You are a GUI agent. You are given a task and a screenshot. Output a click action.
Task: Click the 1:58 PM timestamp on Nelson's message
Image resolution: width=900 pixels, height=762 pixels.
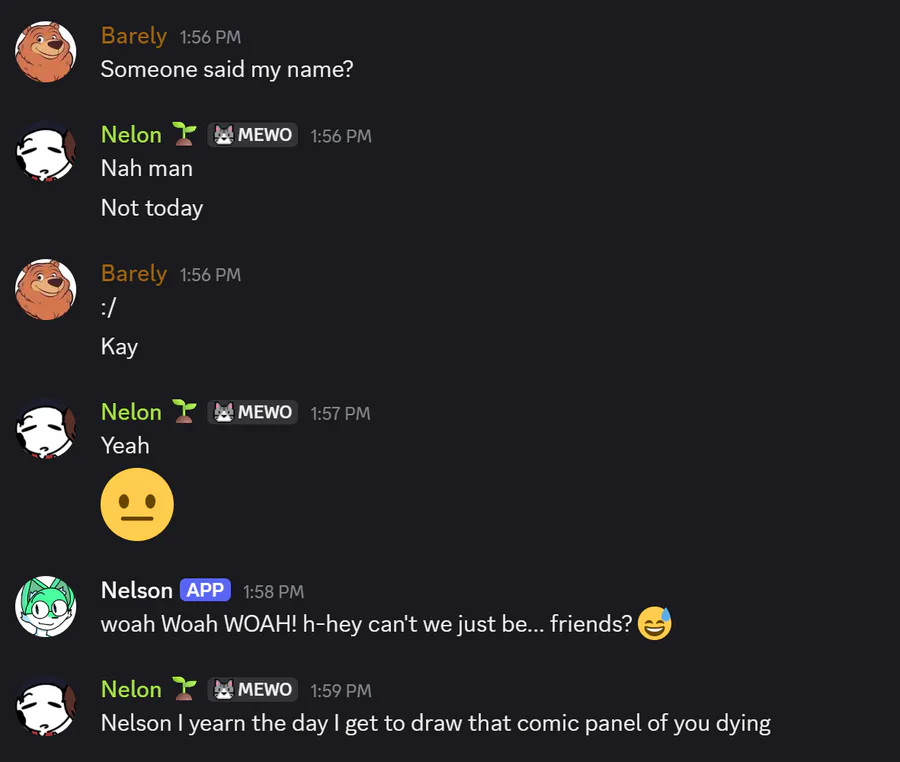pyautogui.click(x=273, y=591)
